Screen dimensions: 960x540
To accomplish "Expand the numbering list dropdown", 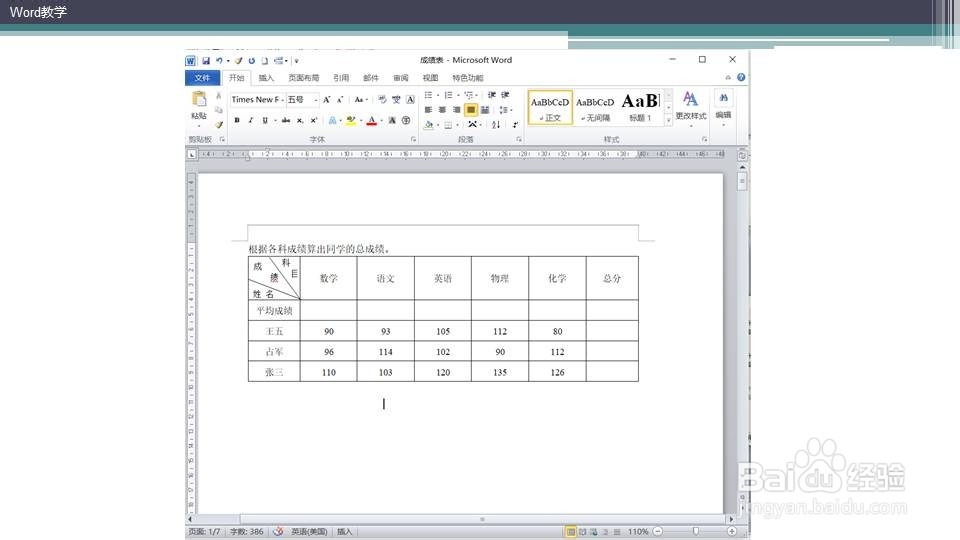I will 459,95.
